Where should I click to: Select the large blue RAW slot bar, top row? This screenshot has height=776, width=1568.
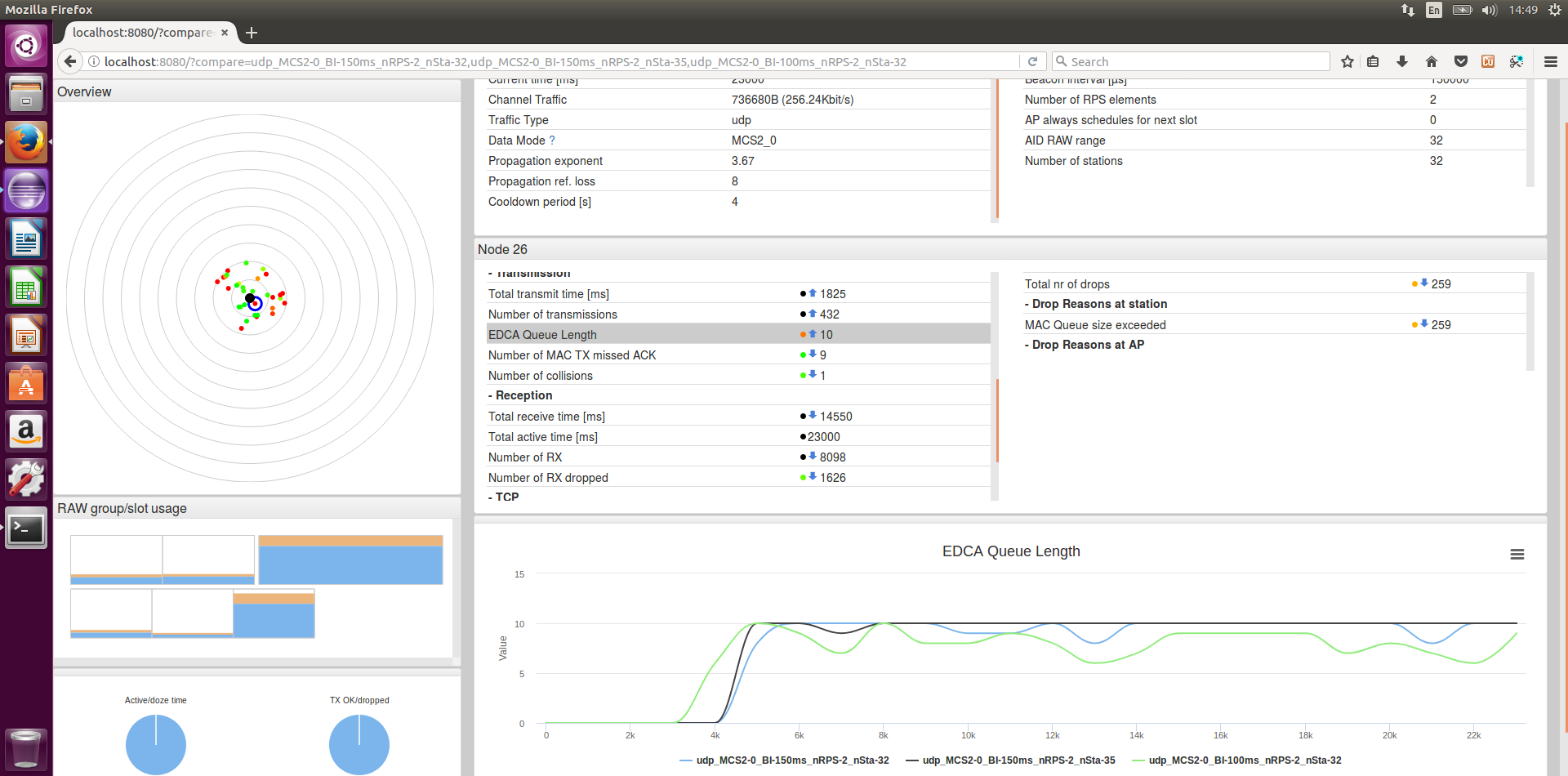point(350,564)
